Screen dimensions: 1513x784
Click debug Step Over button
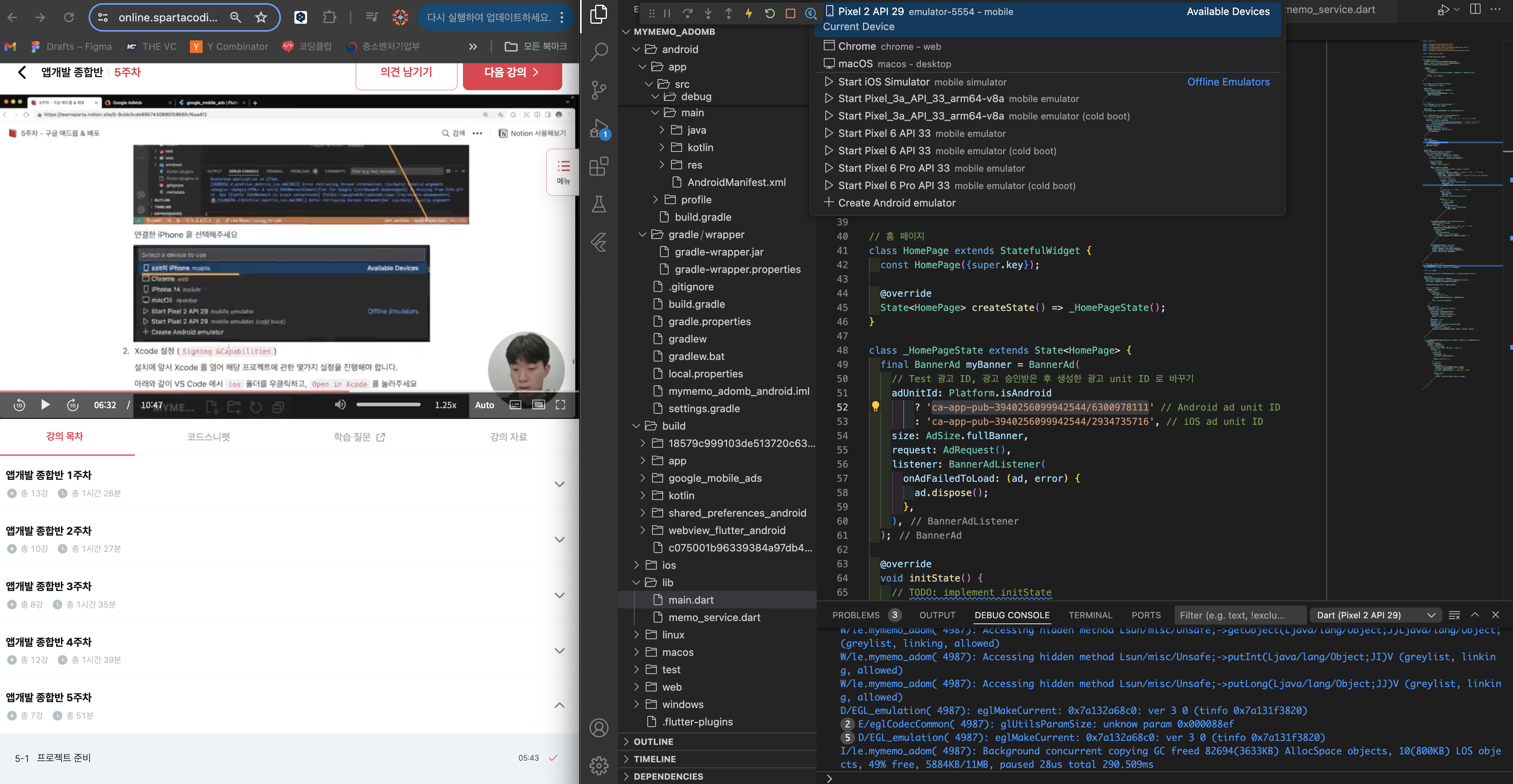687,13
